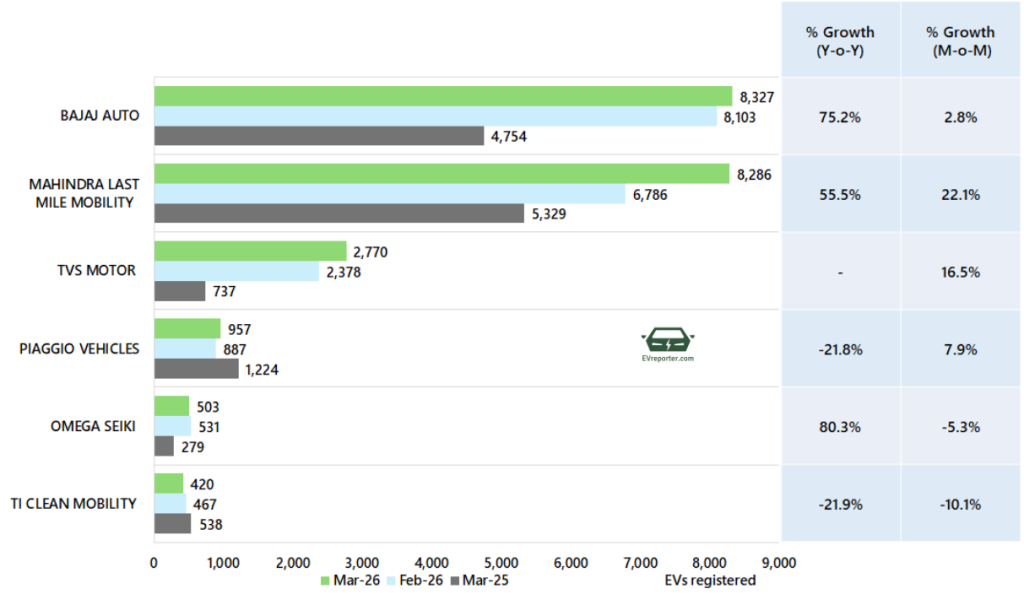This screenshot has width=1024, height=594.
Task: Select Bajaj Auto's green Mar-26 bar
Action: [443, 96]
